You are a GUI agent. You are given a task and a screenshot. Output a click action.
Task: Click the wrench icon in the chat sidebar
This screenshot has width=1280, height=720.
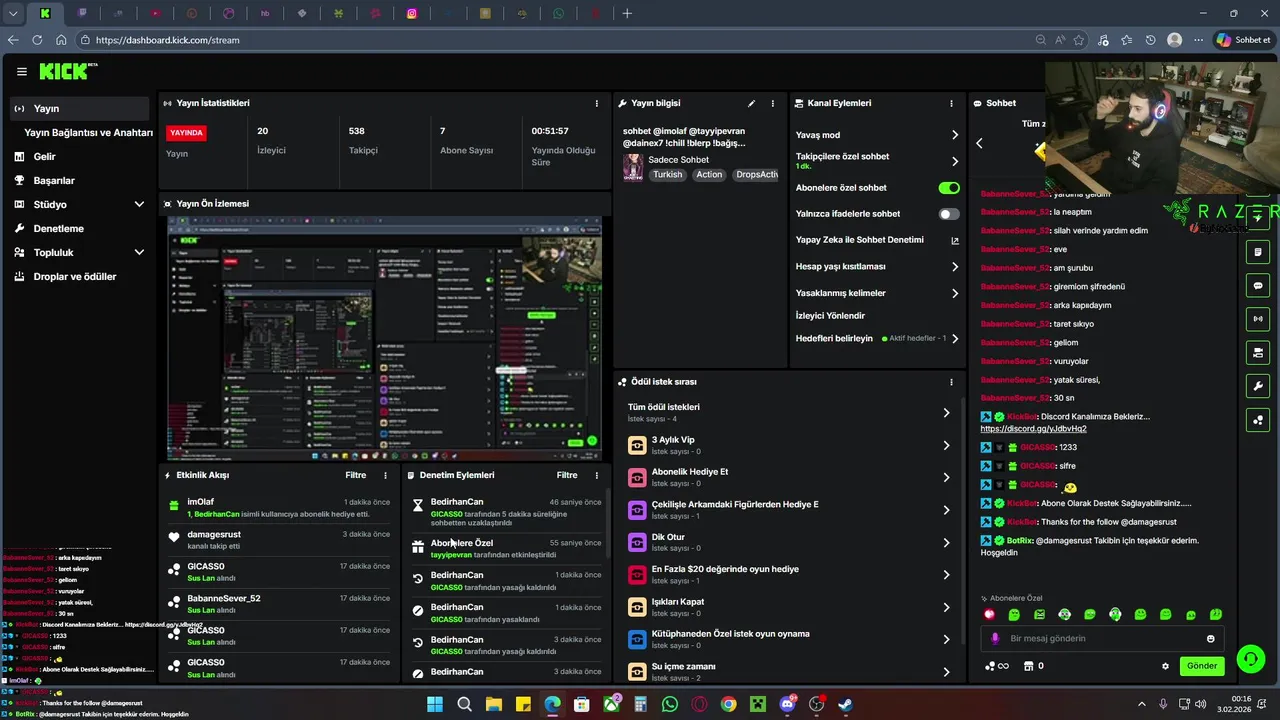click(1258, 386)
